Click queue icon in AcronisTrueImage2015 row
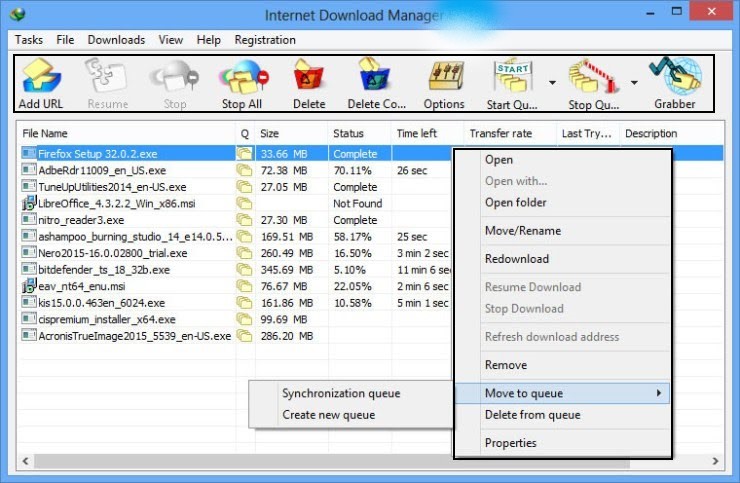The height and width of the screenshot is (483, 740). pos(244,336)
